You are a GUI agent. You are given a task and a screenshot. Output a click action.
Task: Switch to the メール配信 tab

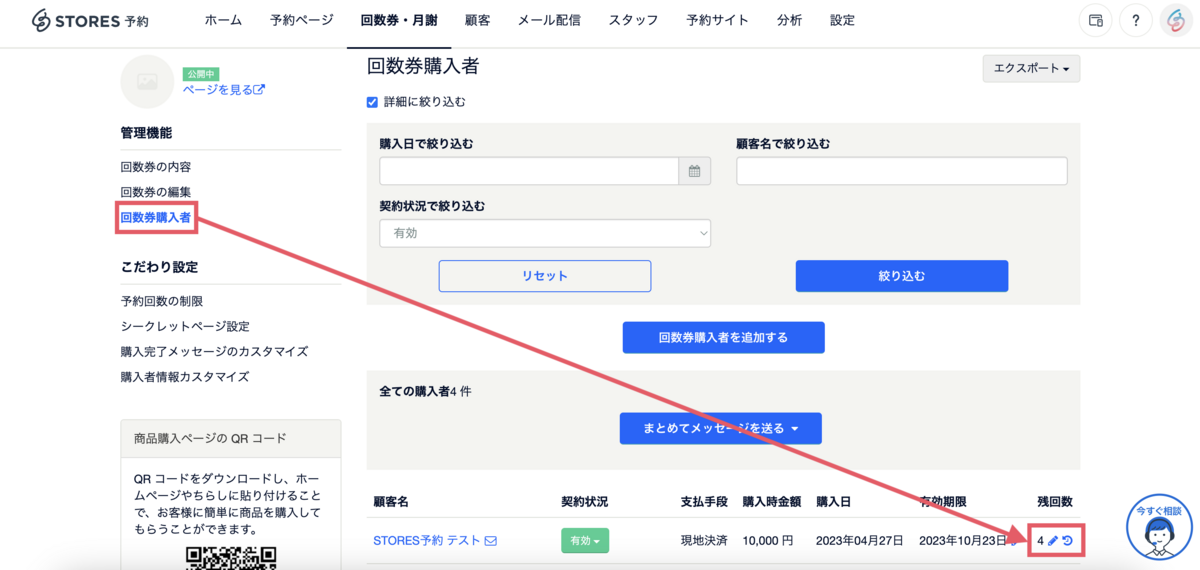coord(549,20)
